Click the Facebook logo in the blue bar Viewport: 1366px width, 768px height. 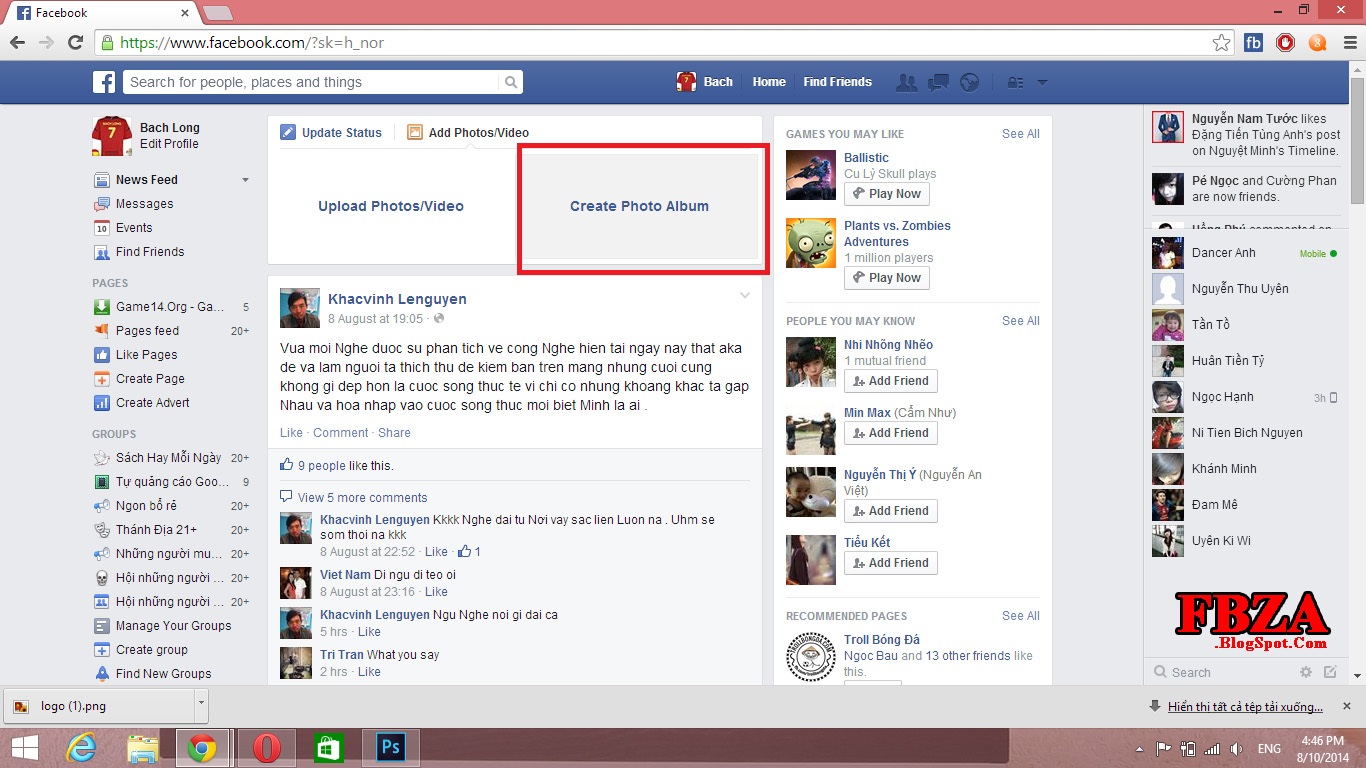104,82
